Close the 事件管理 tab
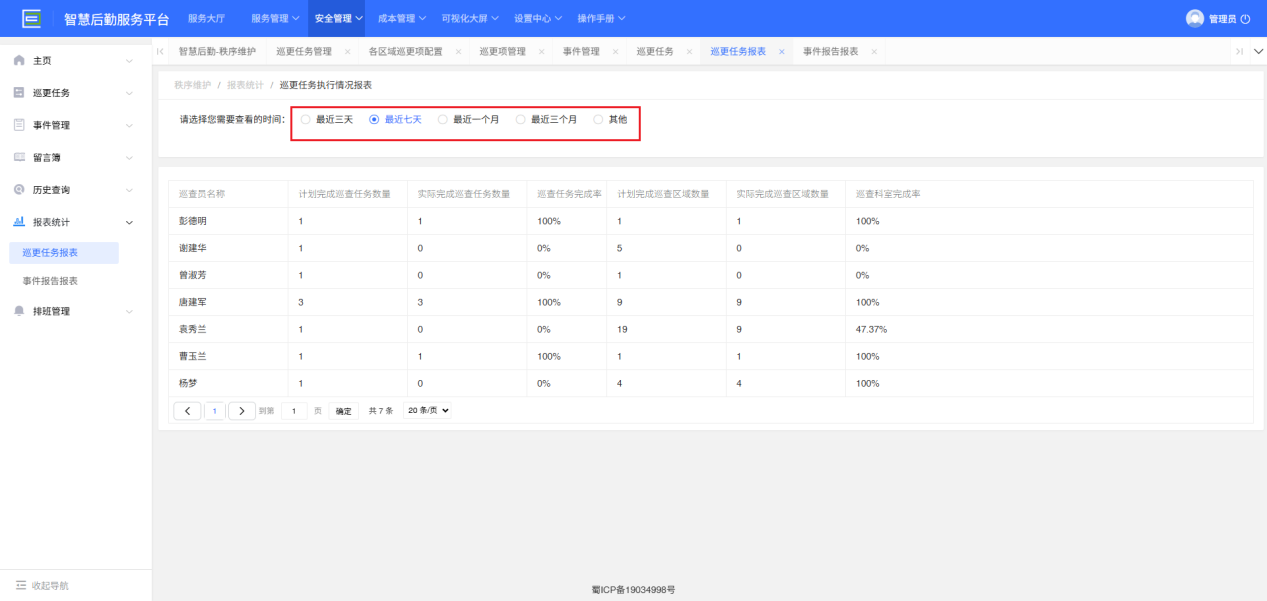 [x=615, y=51]
